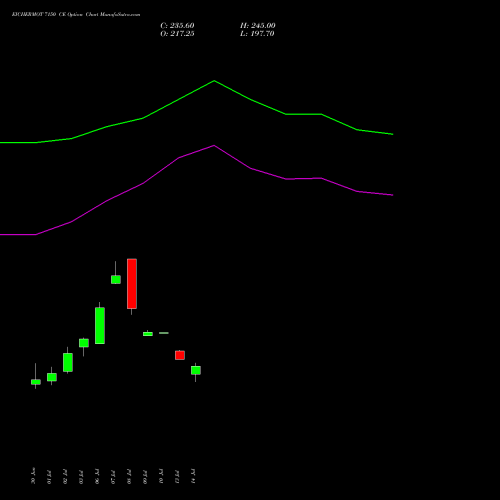Select the small red candlestick near the chart end
Image resolution: width=500 pixels, height=500 pixels.
click(x=180, y=355)
